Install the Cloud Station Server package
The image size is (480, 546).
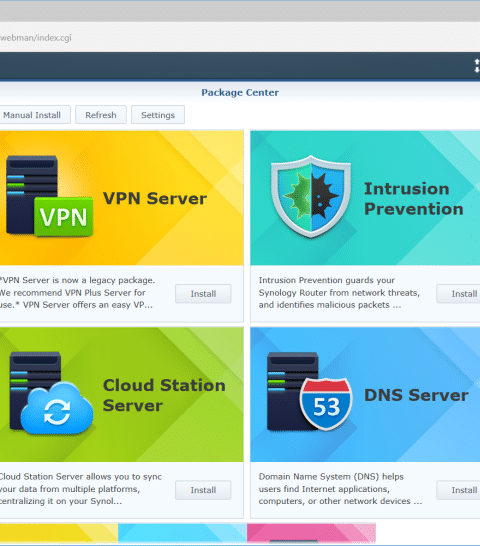pos(203,490)
